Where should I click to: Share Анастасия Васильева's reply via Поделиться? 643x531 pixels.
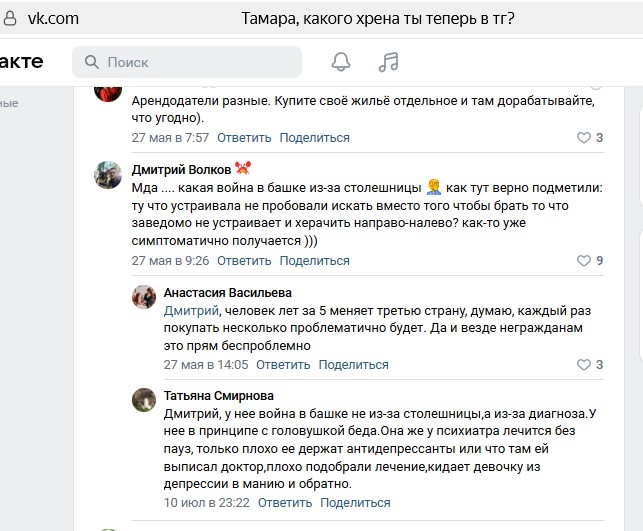354,365
